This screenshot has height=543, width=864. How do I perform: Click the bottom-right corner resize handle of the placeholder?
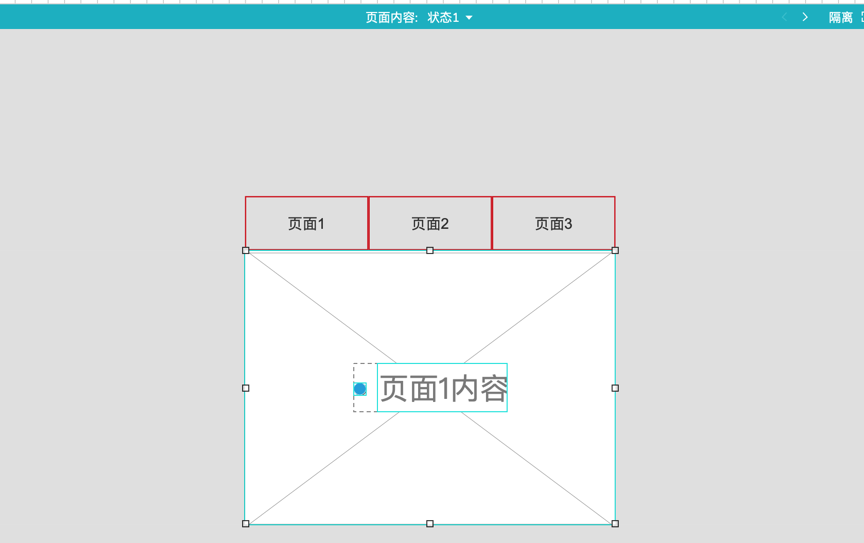pos(615,524)
